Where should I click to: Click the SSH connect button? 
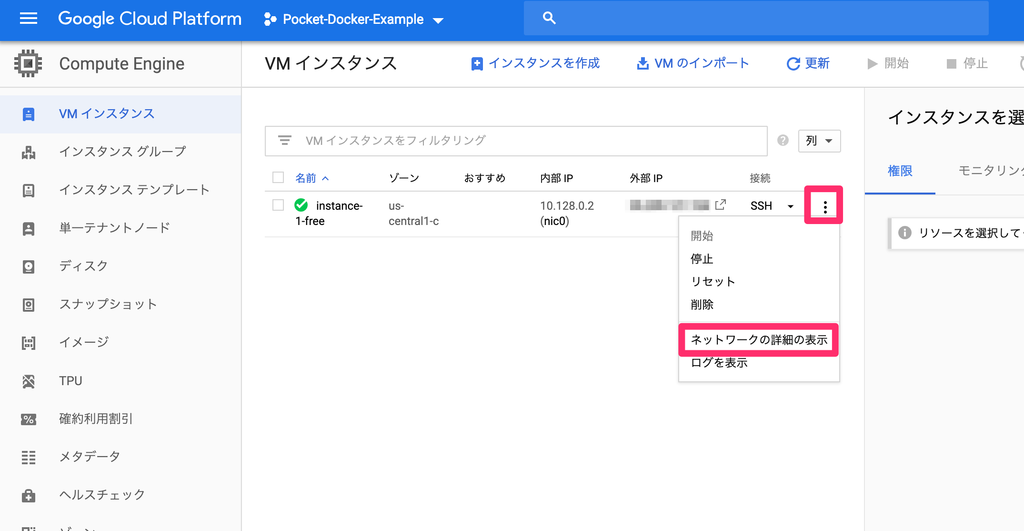pos(761,206)
